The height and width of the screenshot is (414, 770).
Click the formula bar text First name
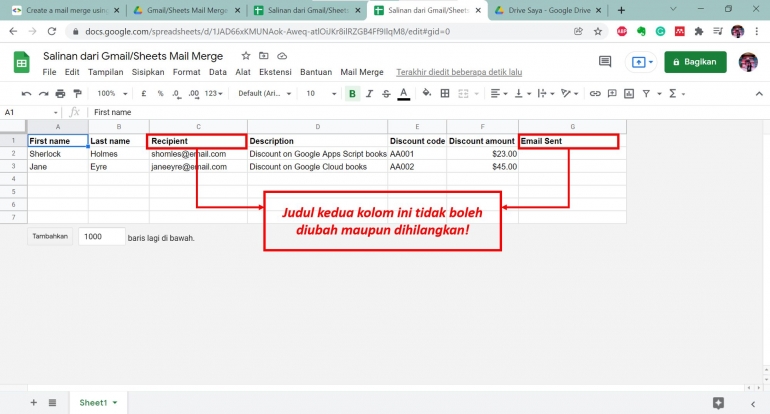(x=112, y=112)
